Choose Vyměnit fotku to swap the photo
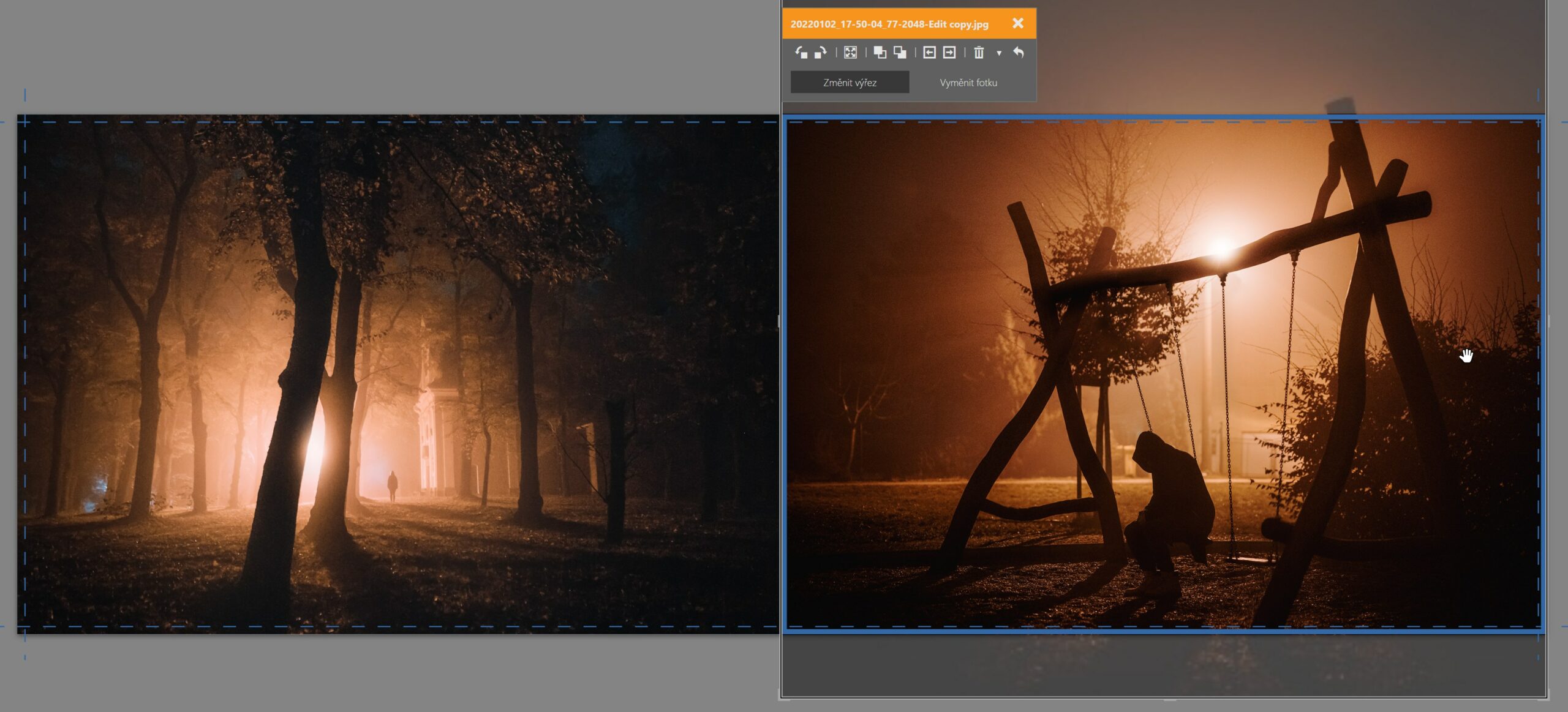This screenshot has width=1568, height=712. [968, 82]
